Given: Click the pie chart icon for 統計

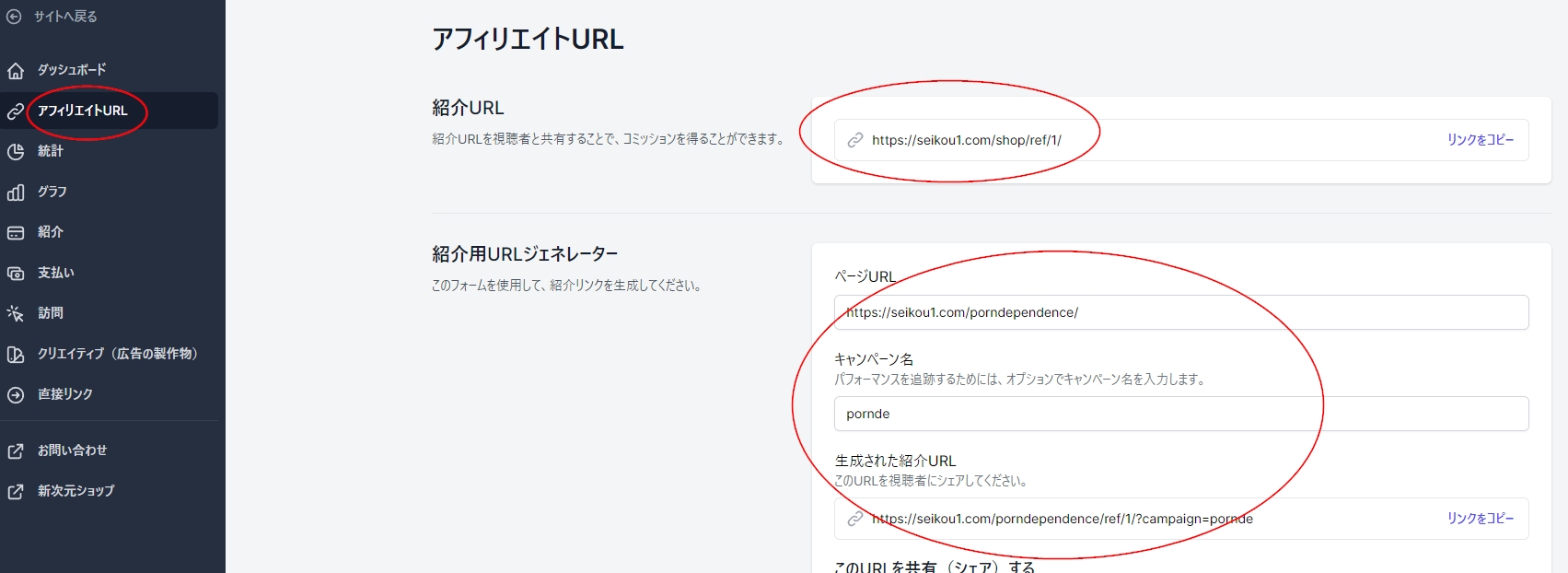Looking at the screenshot, I should pyautogui.click(x=16, y=152).
